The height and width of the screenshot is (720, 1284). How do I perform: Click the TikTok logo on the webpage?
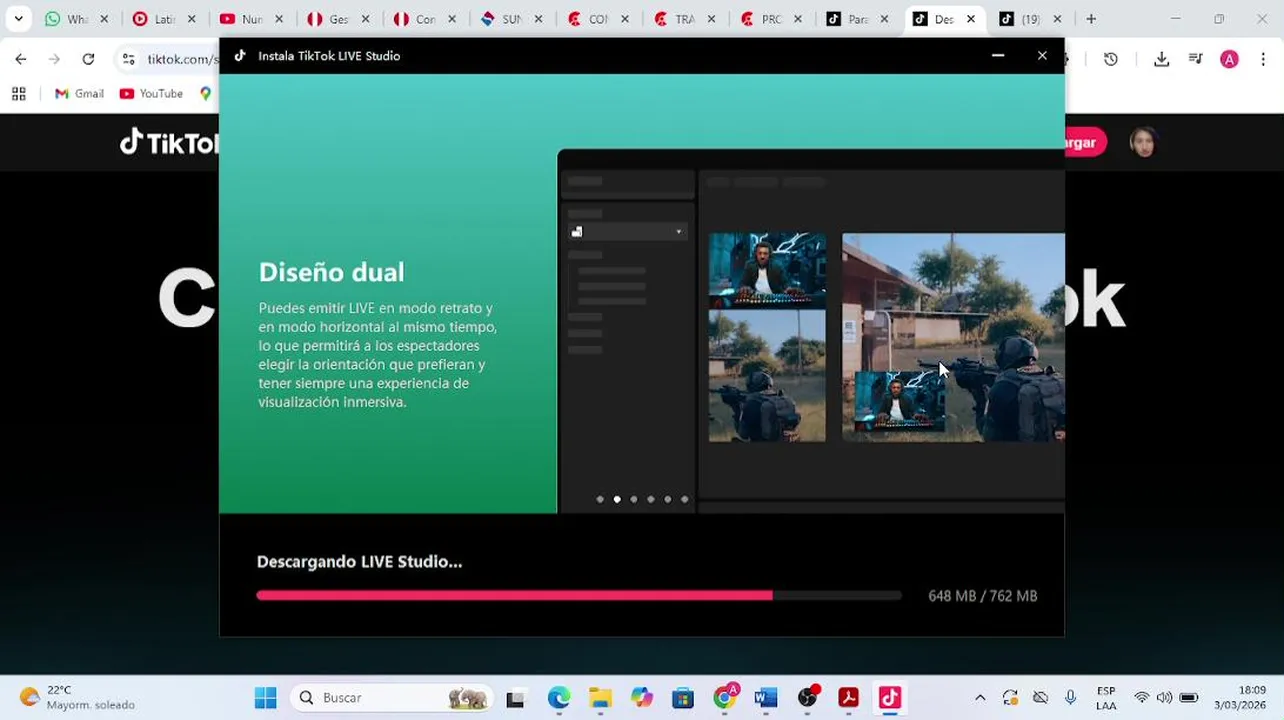click(x=169, y=142)
